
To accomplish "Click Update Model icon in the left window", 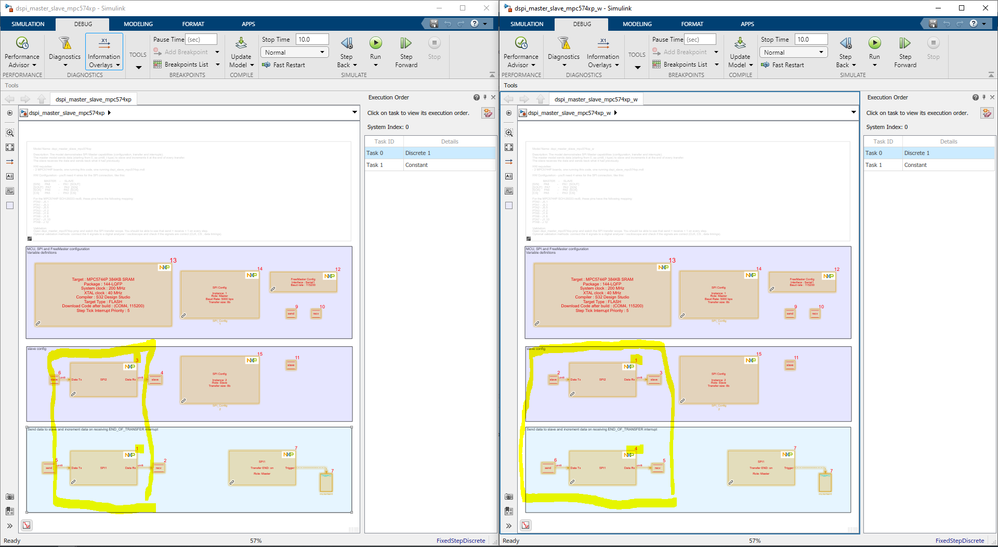I will [241, 44].
